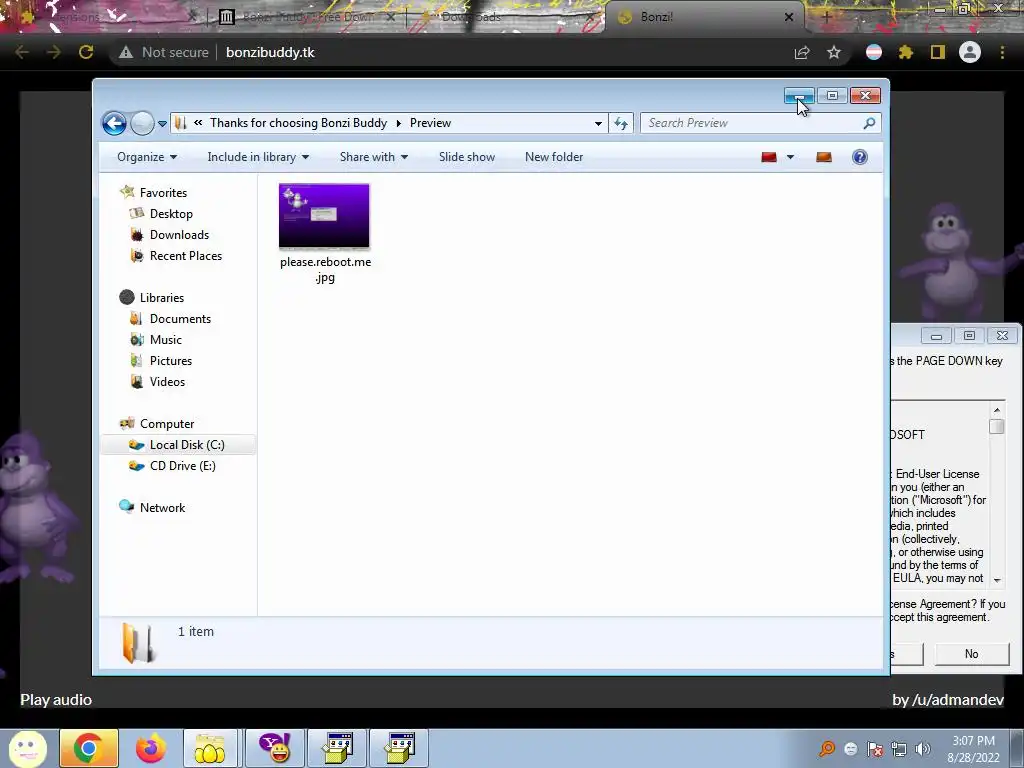1024x768 pixels.
Task: Expand the address bar path history dropdown
Action: 598,123
